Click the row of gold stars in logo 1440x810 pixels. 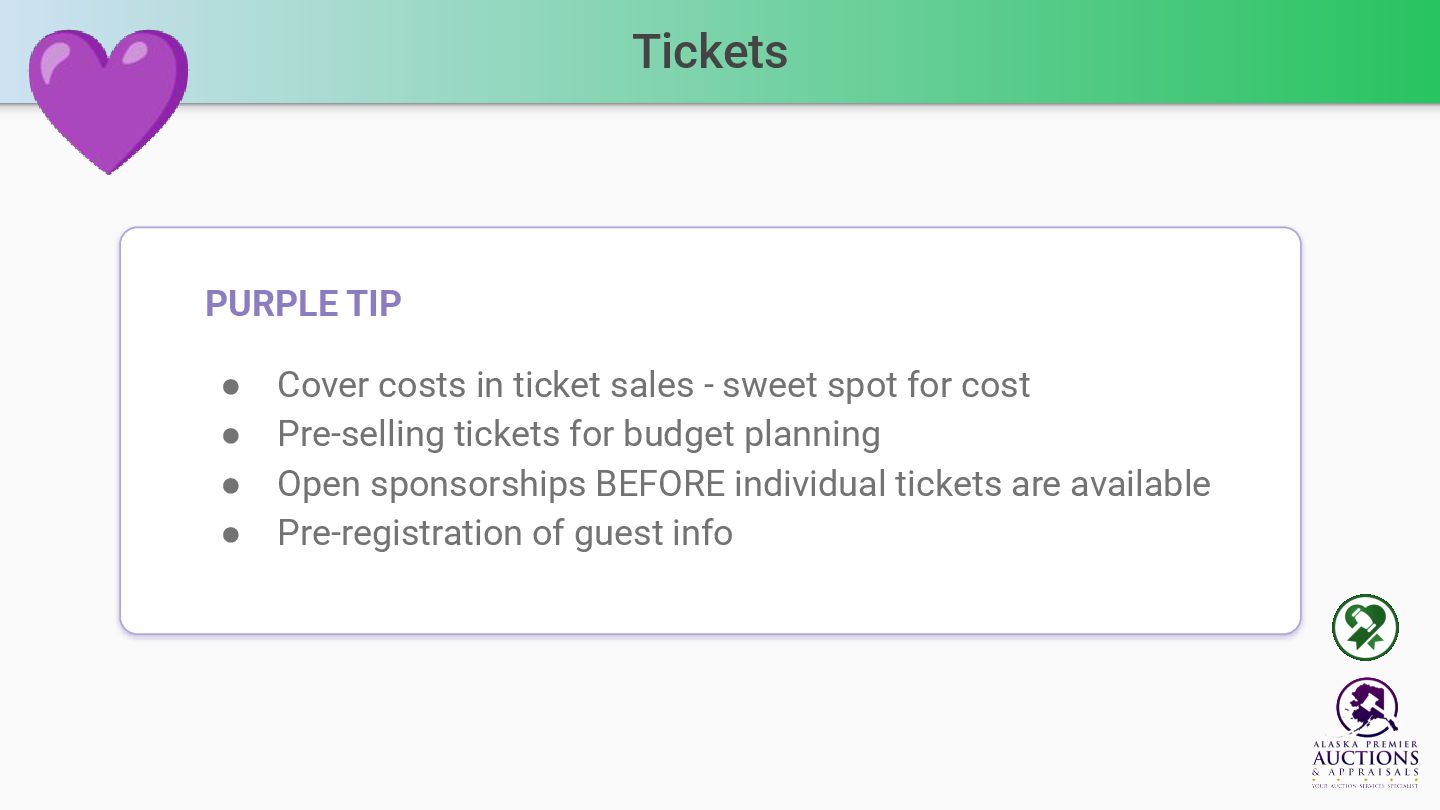pos(1365,779)
